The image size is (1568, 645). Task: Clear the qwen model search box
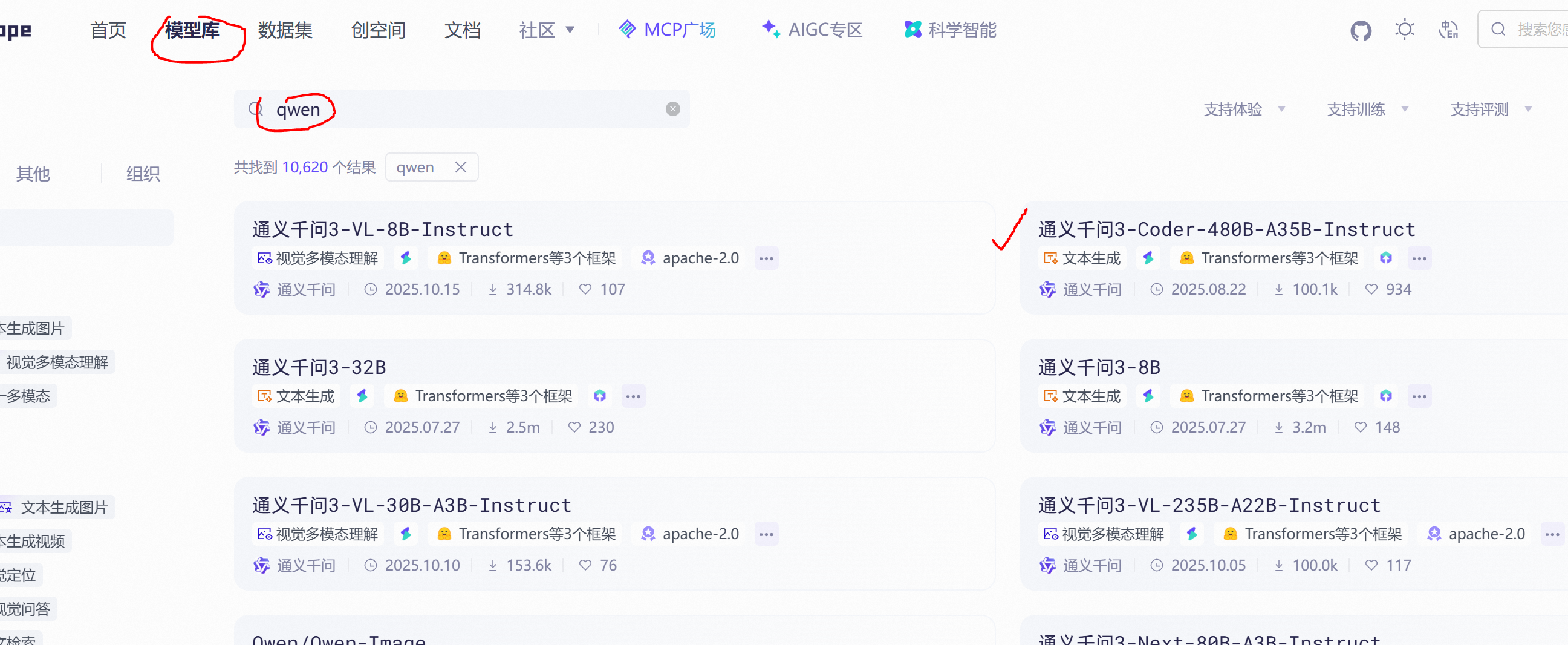(x=672, y=109)
